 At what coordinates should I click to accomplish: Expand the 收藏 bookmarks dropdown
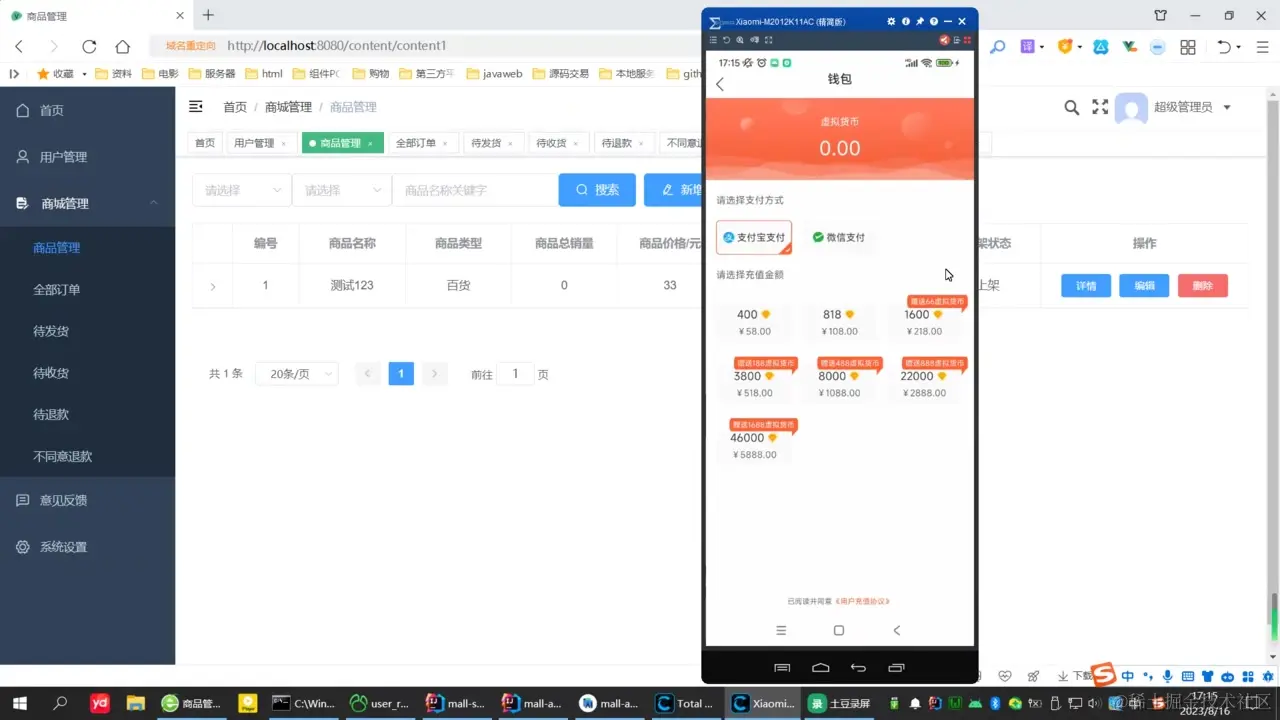click(84, 74)
